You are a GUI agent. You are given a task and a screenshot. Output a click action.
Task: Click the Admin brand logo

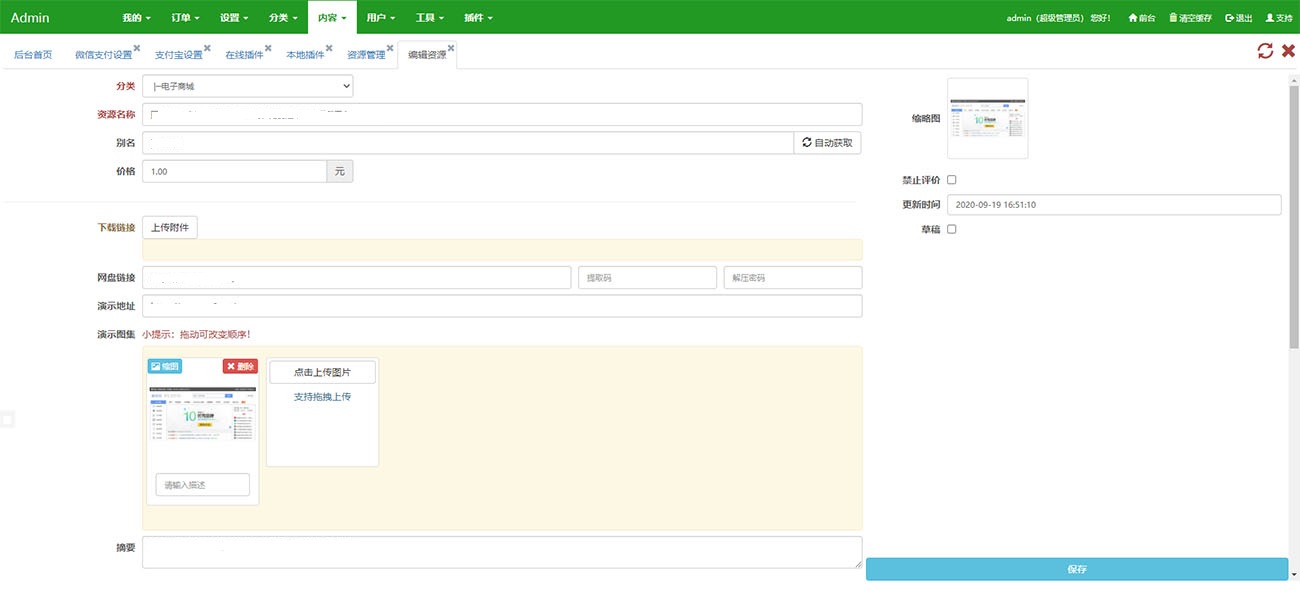[30, 18]
